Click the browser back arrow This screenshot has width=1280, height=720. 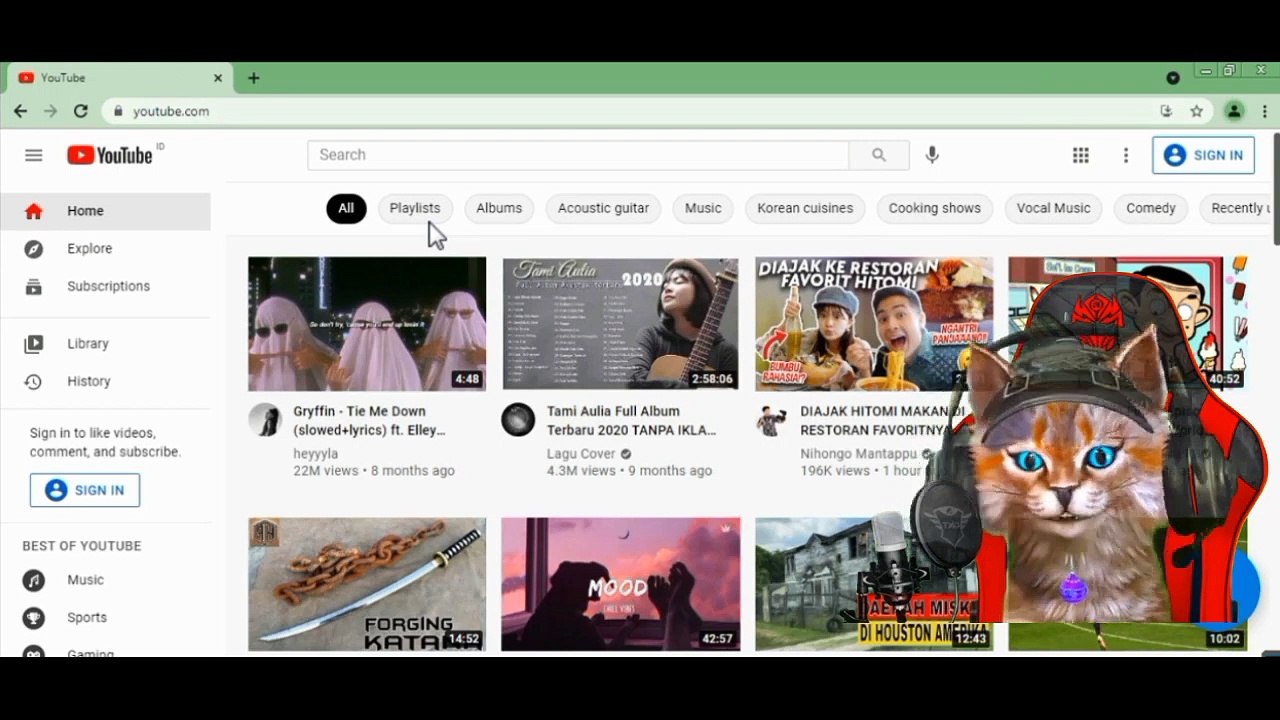coord(20,111)
